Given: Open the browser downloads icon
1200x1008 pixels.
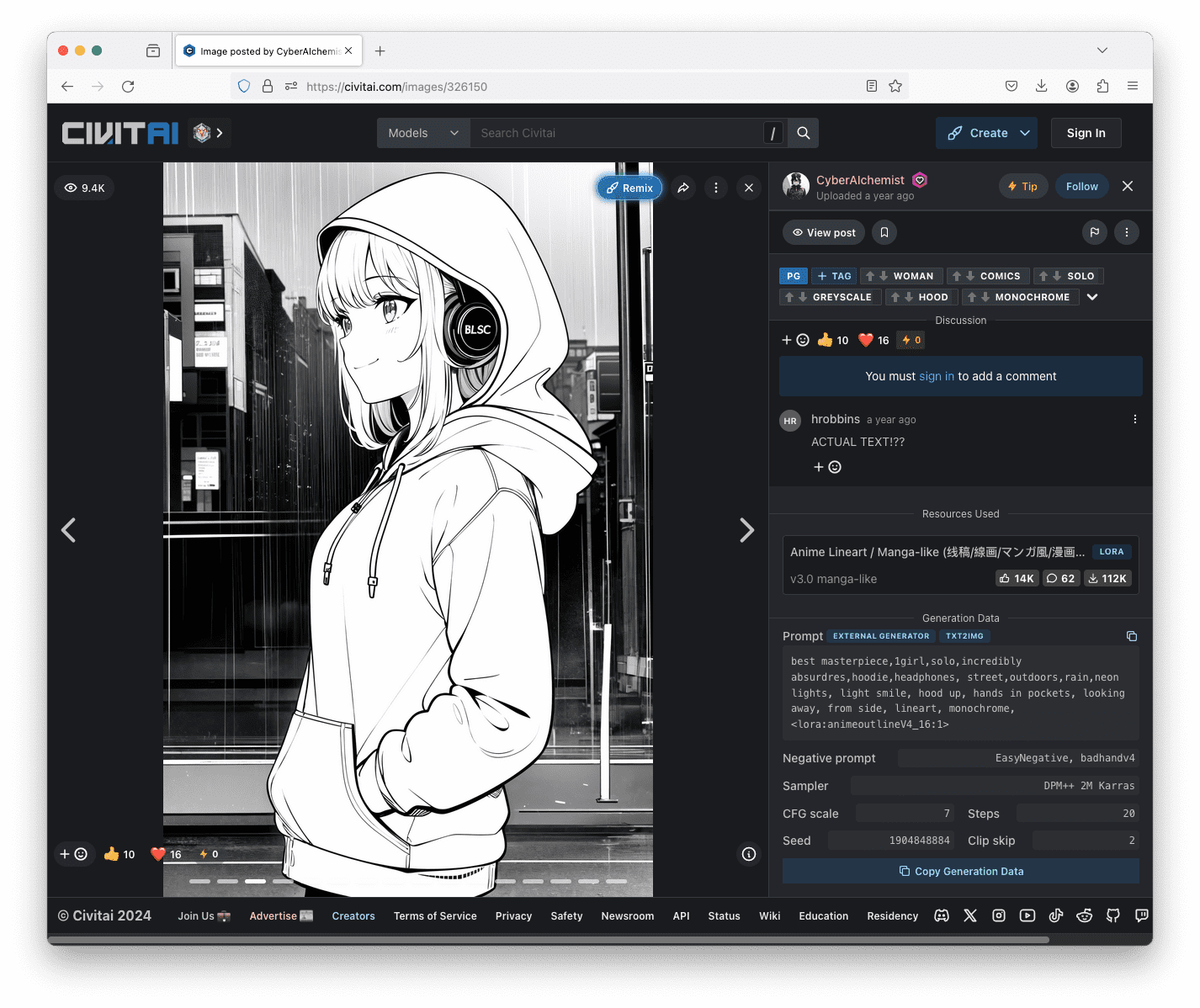Looking at the screenshot, I should click(x=1042, y=86).
